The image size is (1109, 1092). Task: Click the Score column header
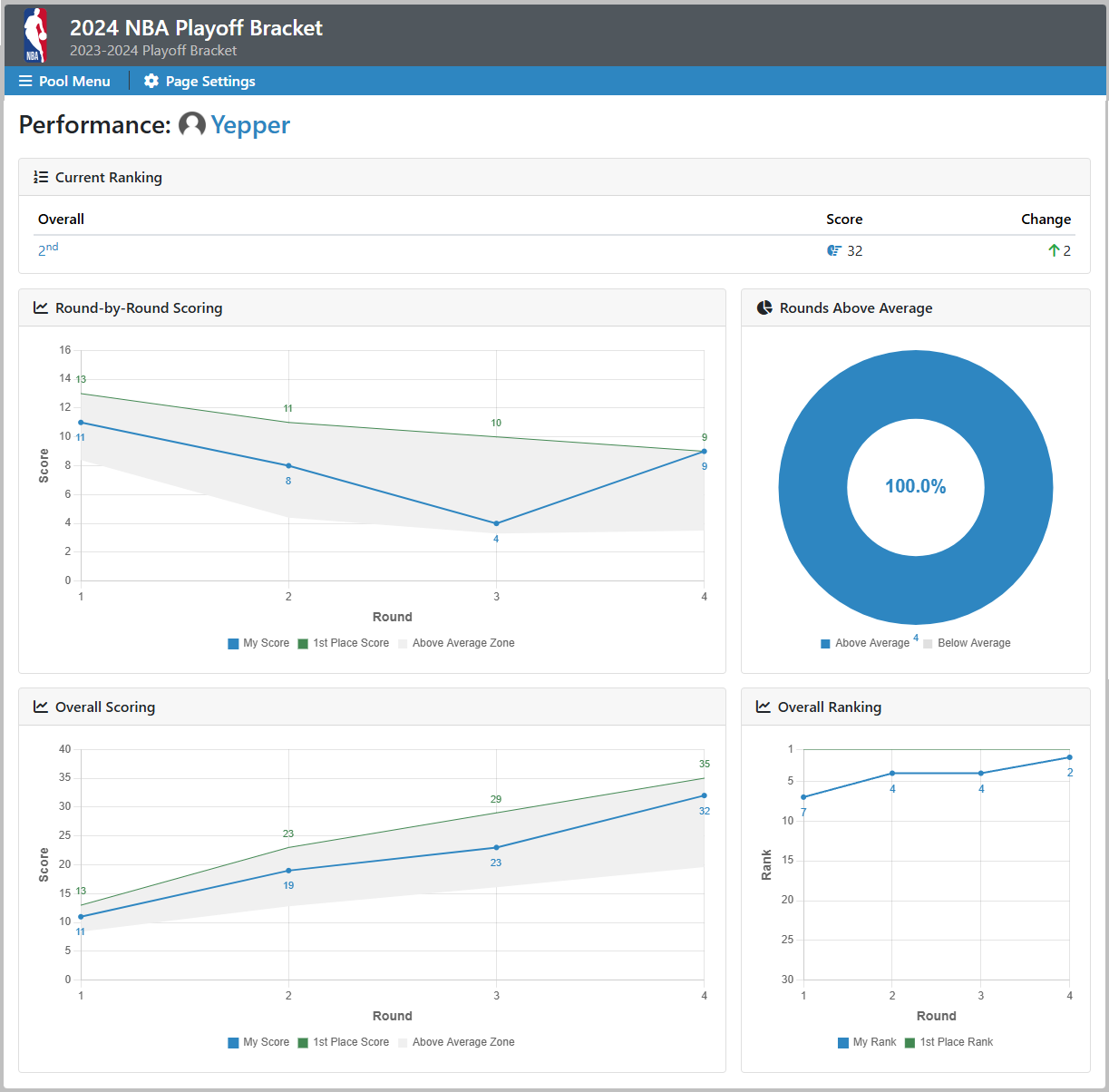(x=844, y=219)
